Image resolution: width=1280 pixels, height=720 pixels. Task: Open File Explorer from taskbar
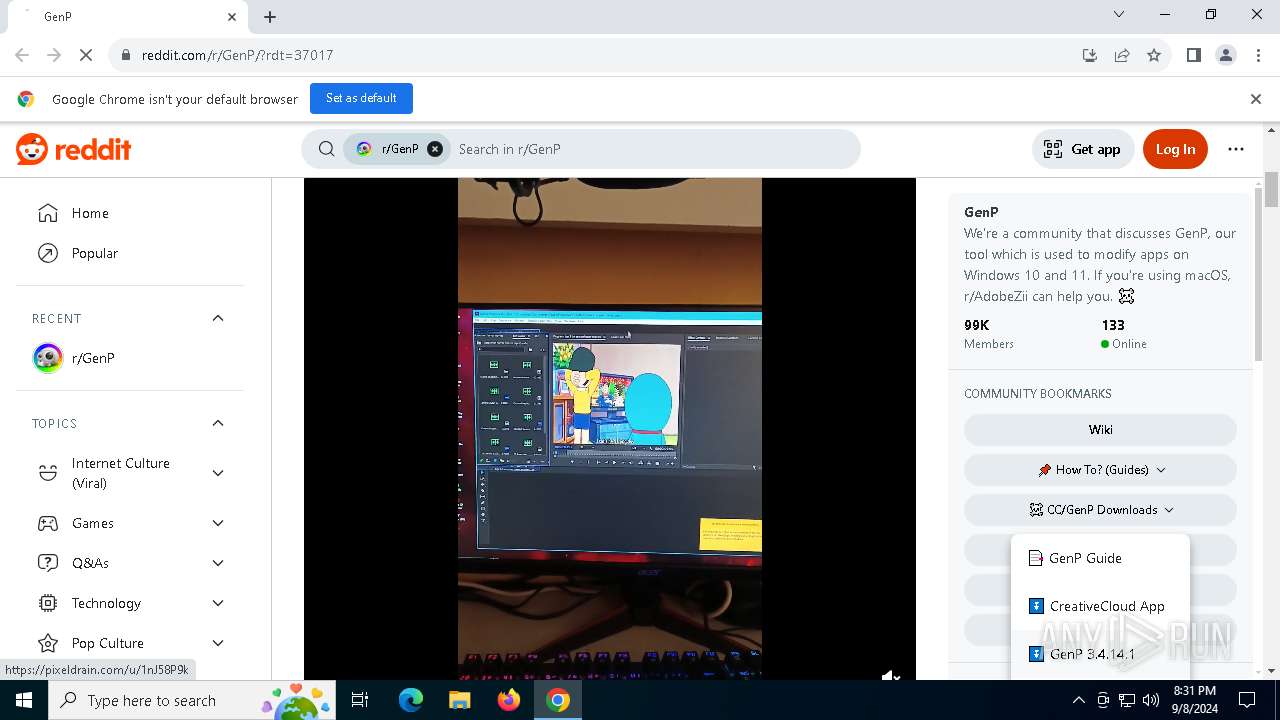tap(459, 700)
